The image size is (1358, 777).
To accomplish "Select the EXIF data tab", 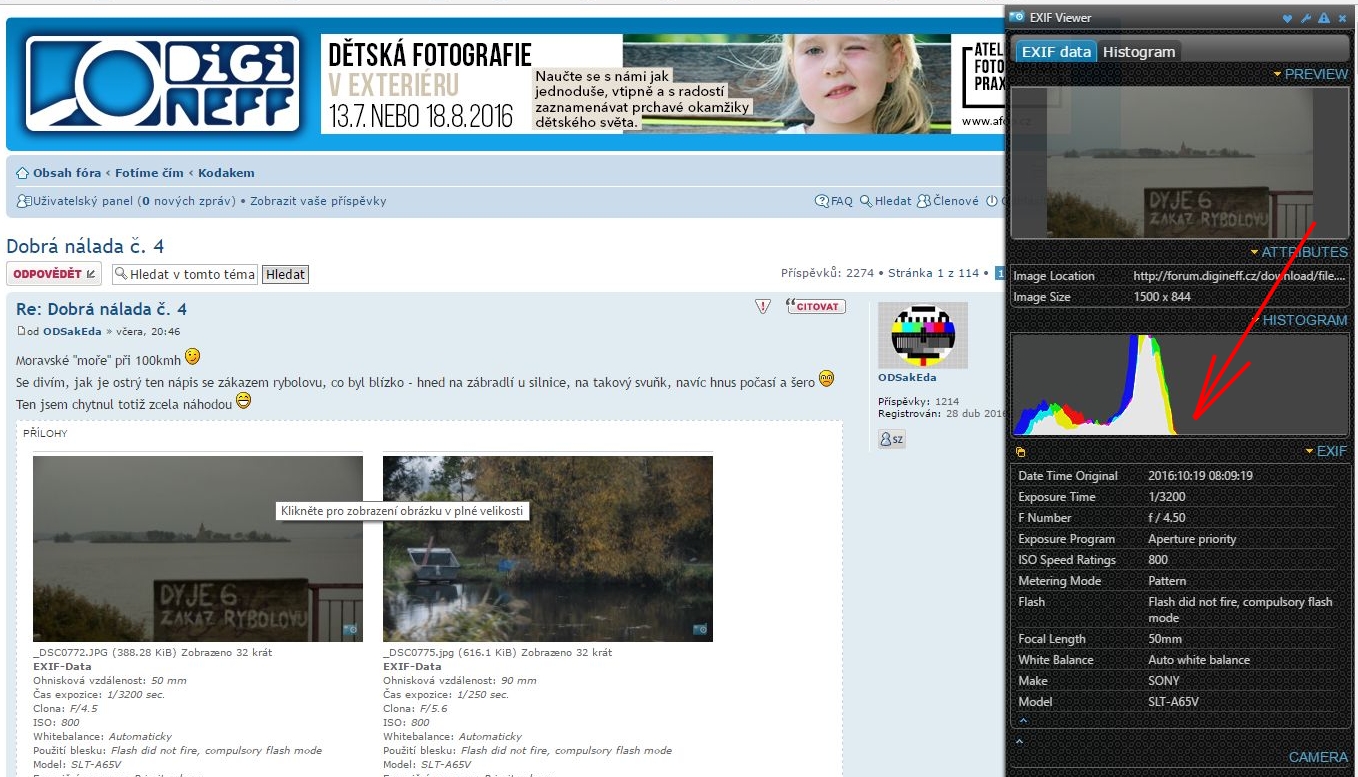I will coord(1055,52).
